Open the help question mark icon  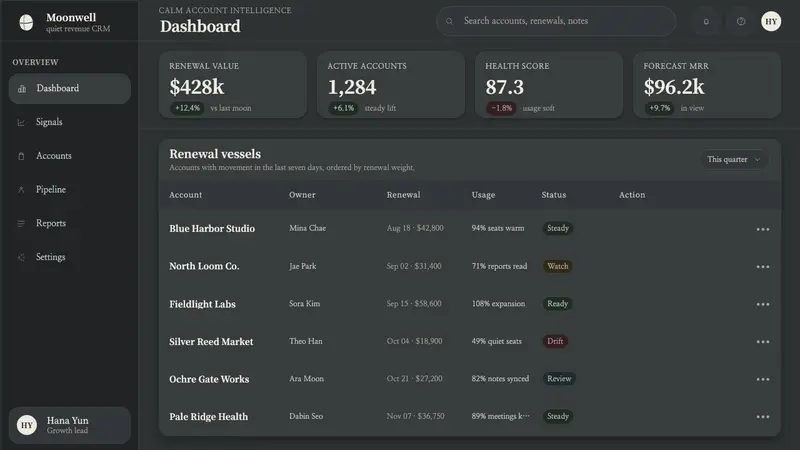pyautogui.click(x=741, y=21)
